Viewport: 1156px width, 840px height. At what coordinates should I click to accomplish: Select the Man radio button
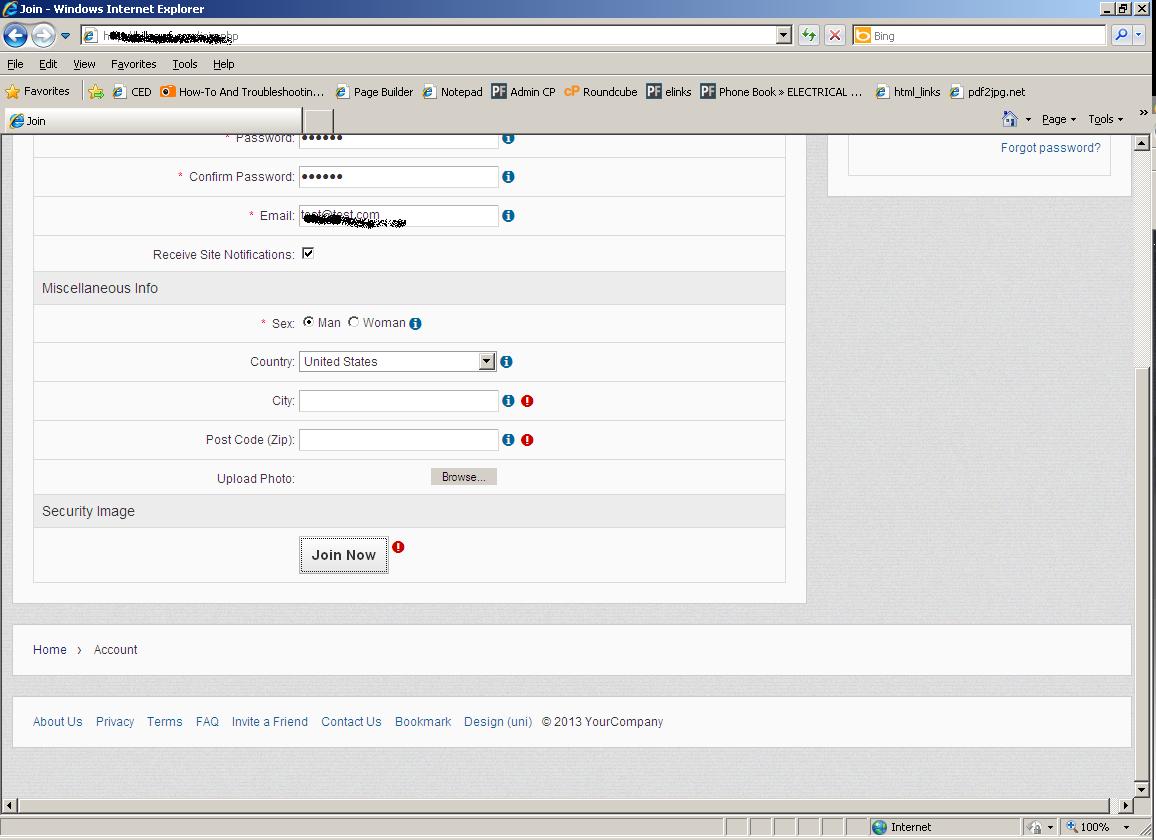click(308, 322)
